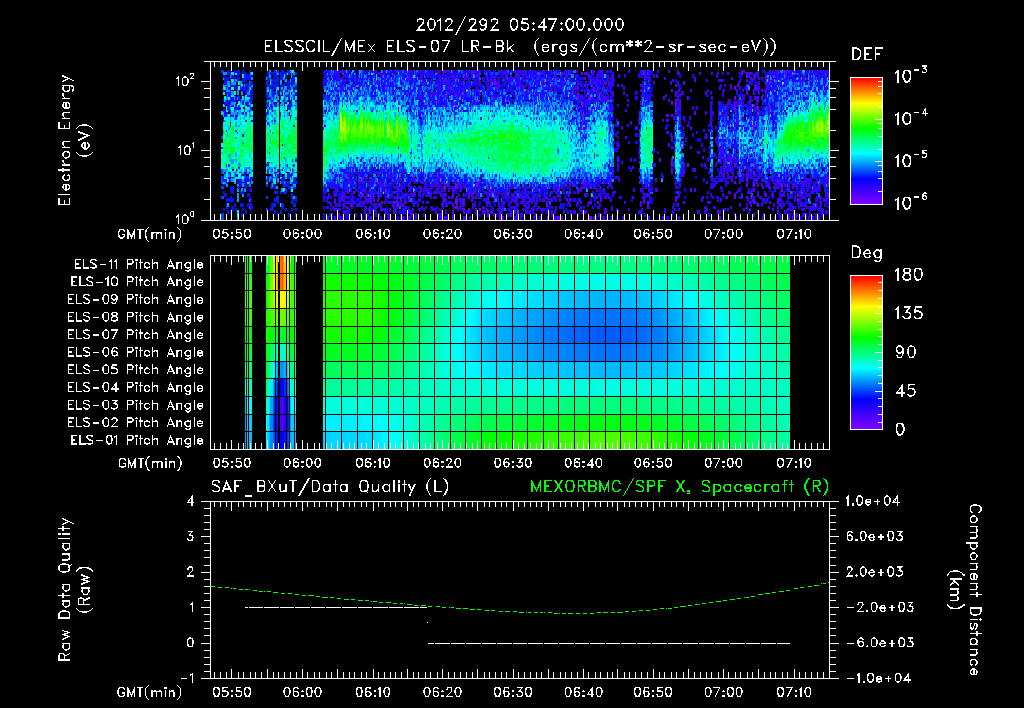
Task: Click the SAF_BXuT/Data Quality (L) legend
Action: (330, 487)
